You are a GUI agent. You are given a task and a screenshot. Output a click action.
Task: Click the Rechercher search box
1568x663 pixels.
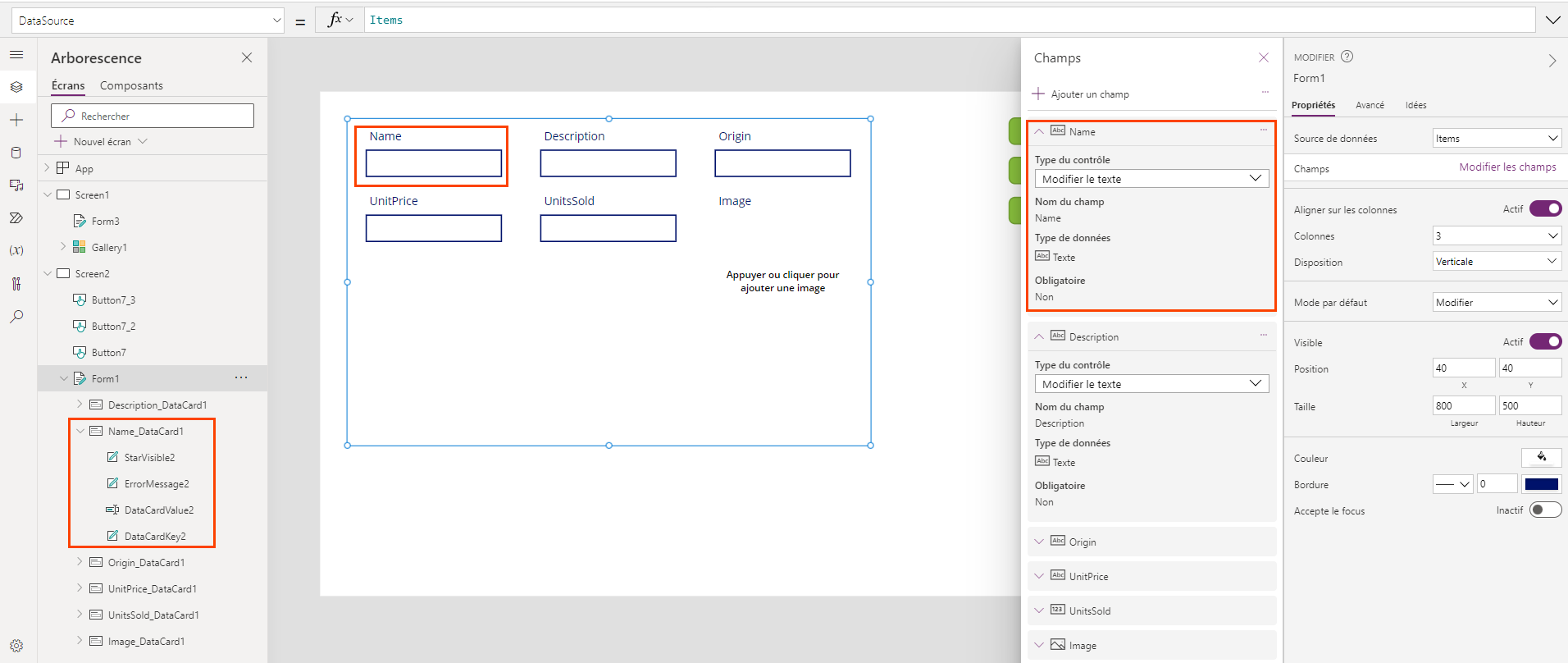tap(153, 116)
